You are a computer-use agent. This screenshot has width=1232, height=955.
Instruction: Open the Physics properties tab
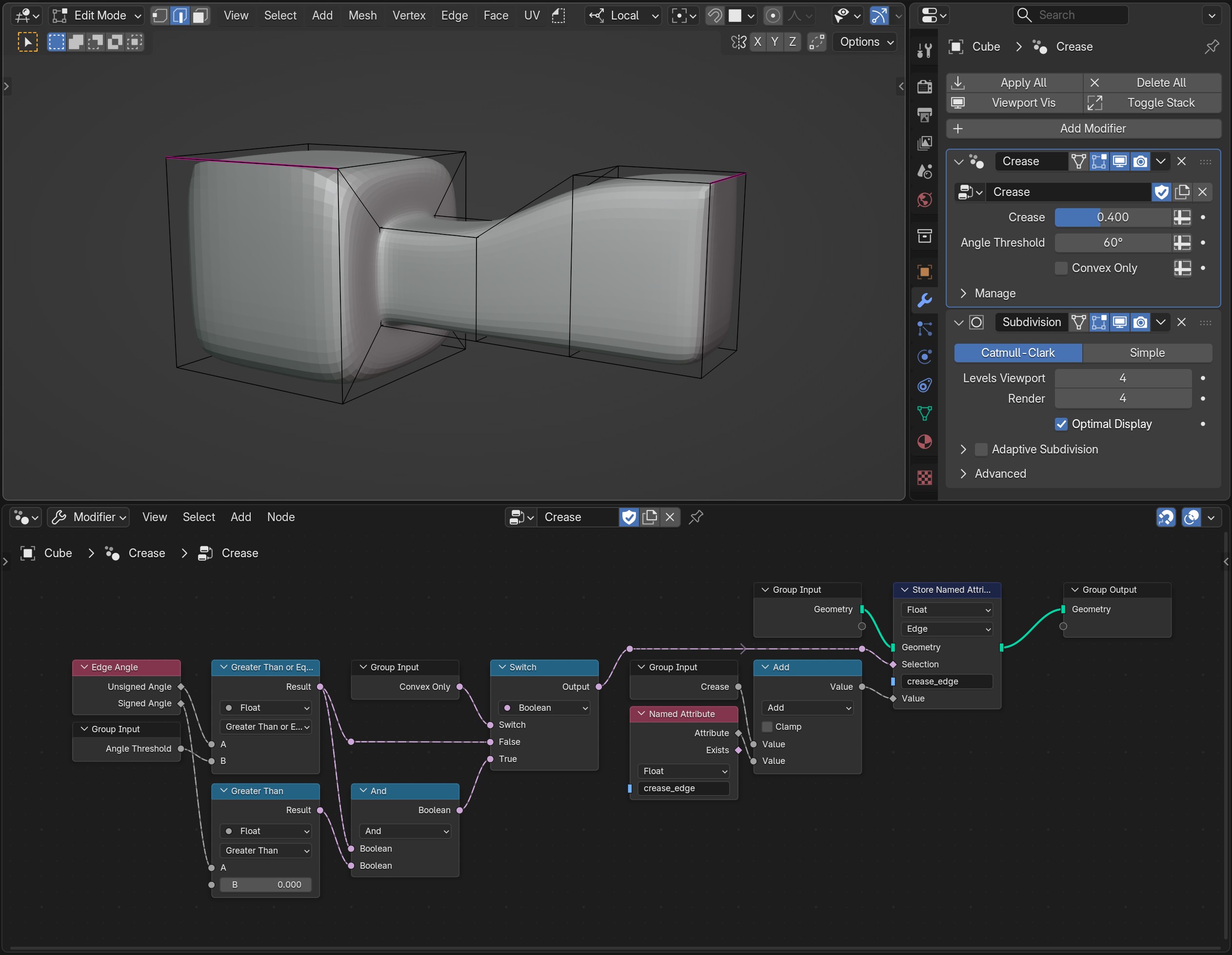924,356
